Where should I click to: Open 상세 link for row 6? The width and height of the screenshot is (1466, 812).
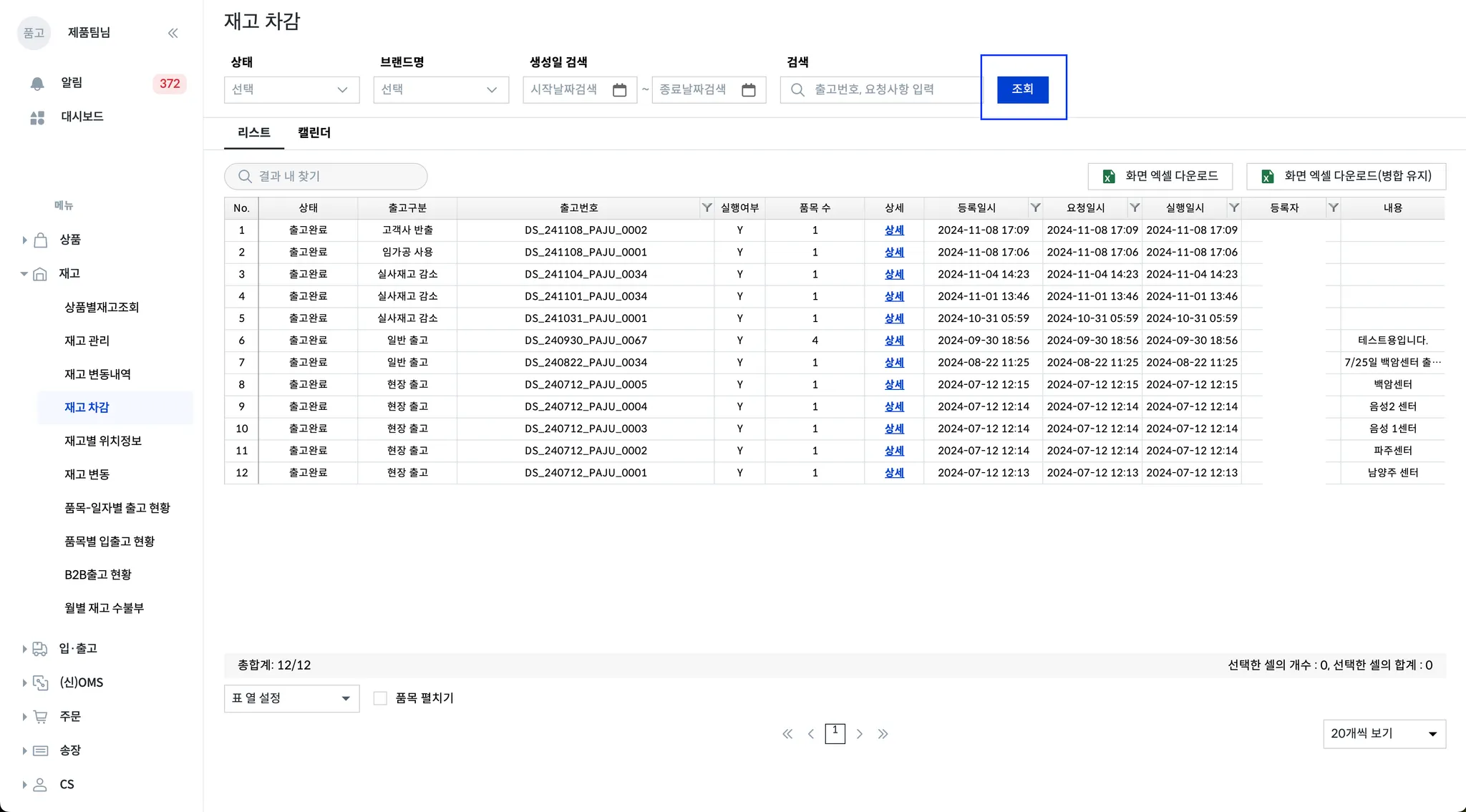coord(894,341)
